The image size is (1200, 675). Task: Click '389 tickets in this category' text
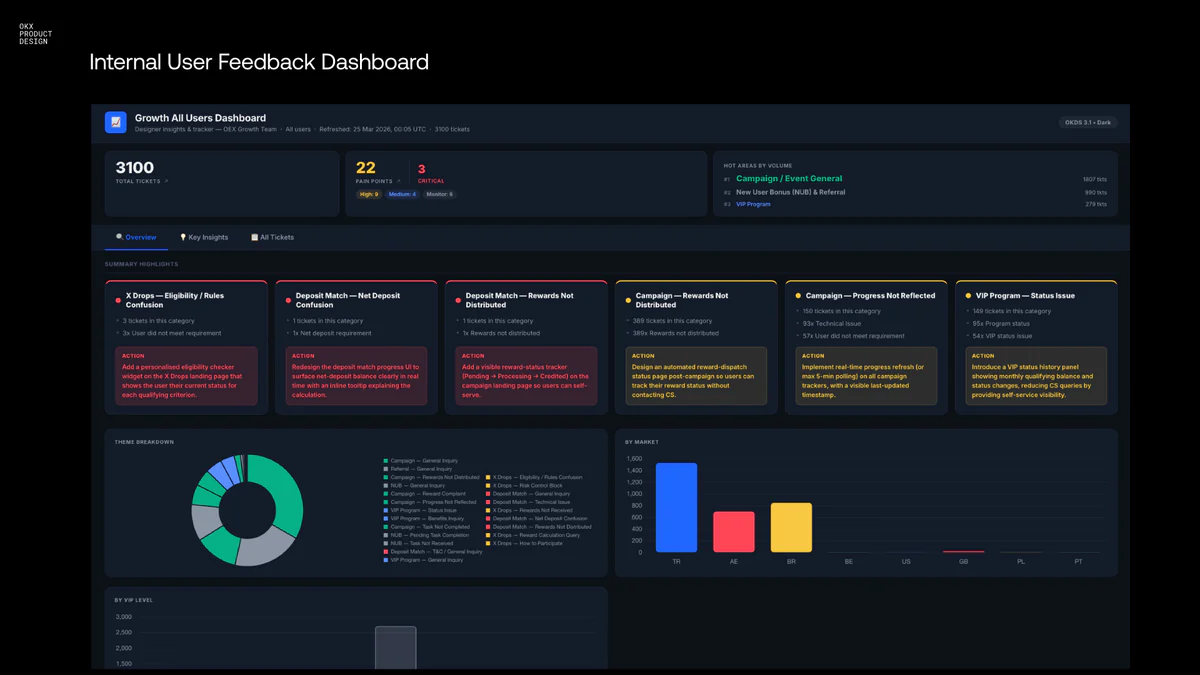point(672,321)
